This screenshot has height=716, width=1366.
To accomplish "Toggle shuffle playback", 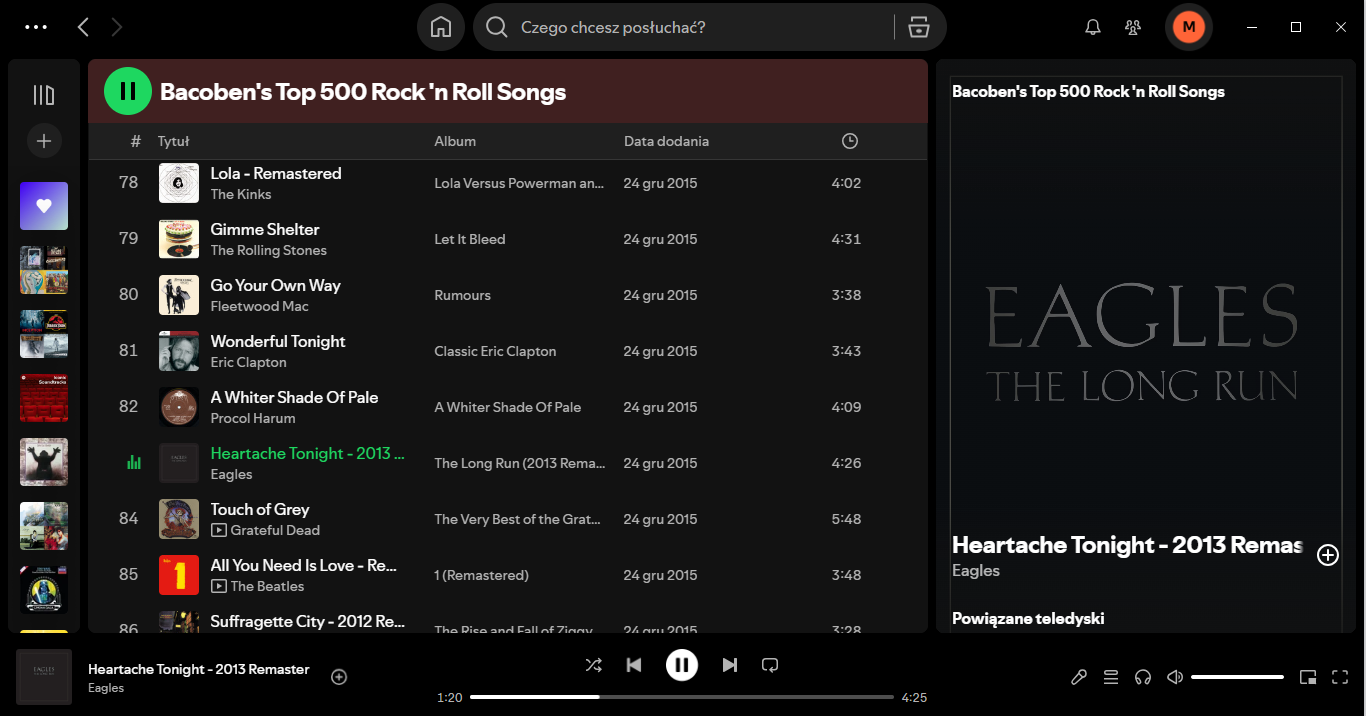I will point(593,665).
